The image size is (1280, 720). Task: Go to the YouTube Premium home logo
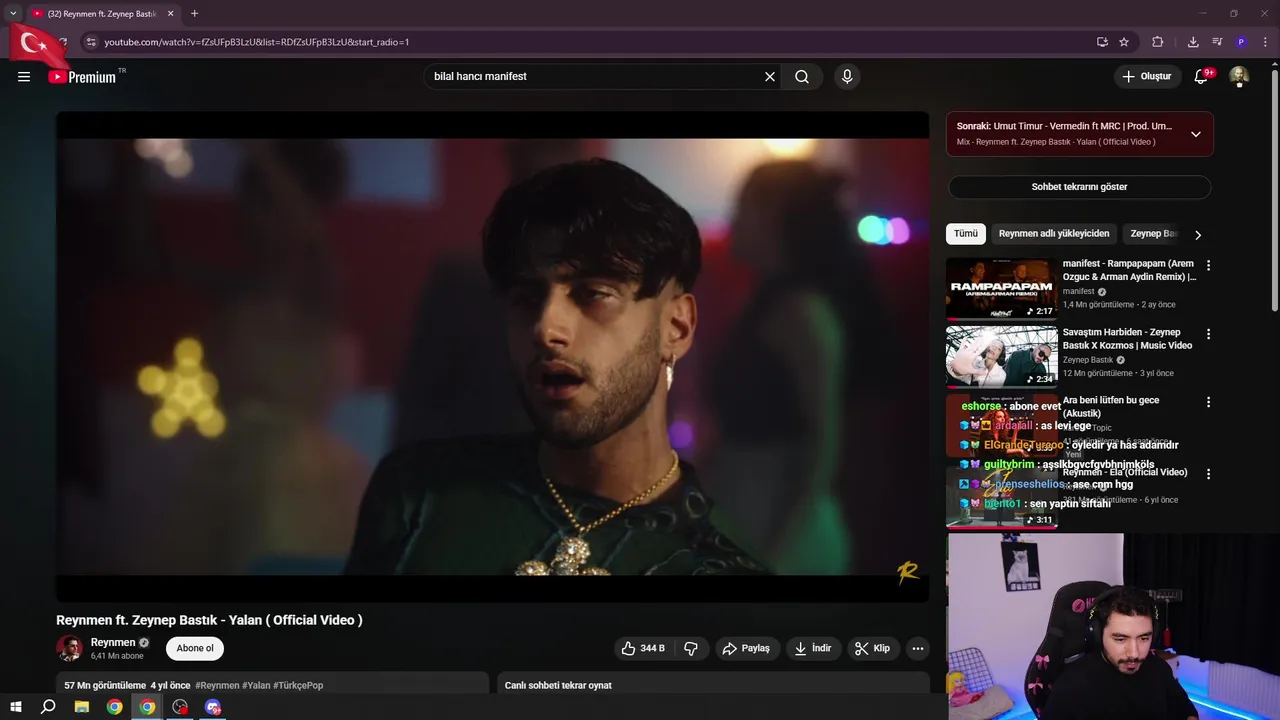tap(82, 77)
